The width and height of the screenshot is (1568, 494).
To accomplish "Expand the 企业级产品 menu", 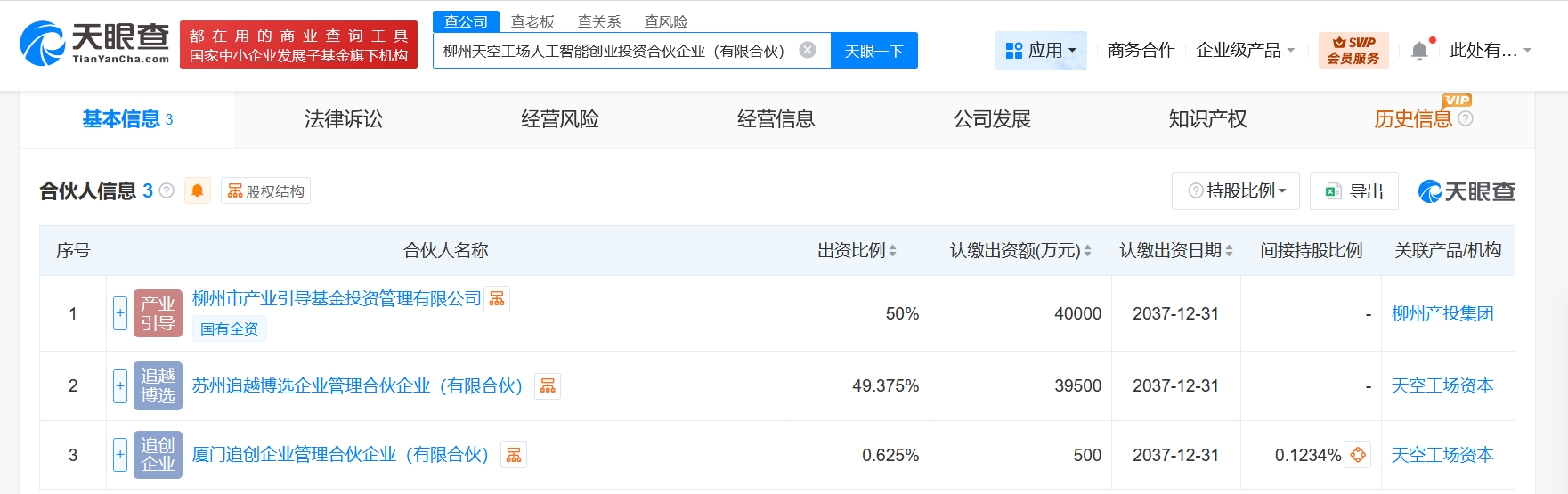I will [x=1244, y=51].
